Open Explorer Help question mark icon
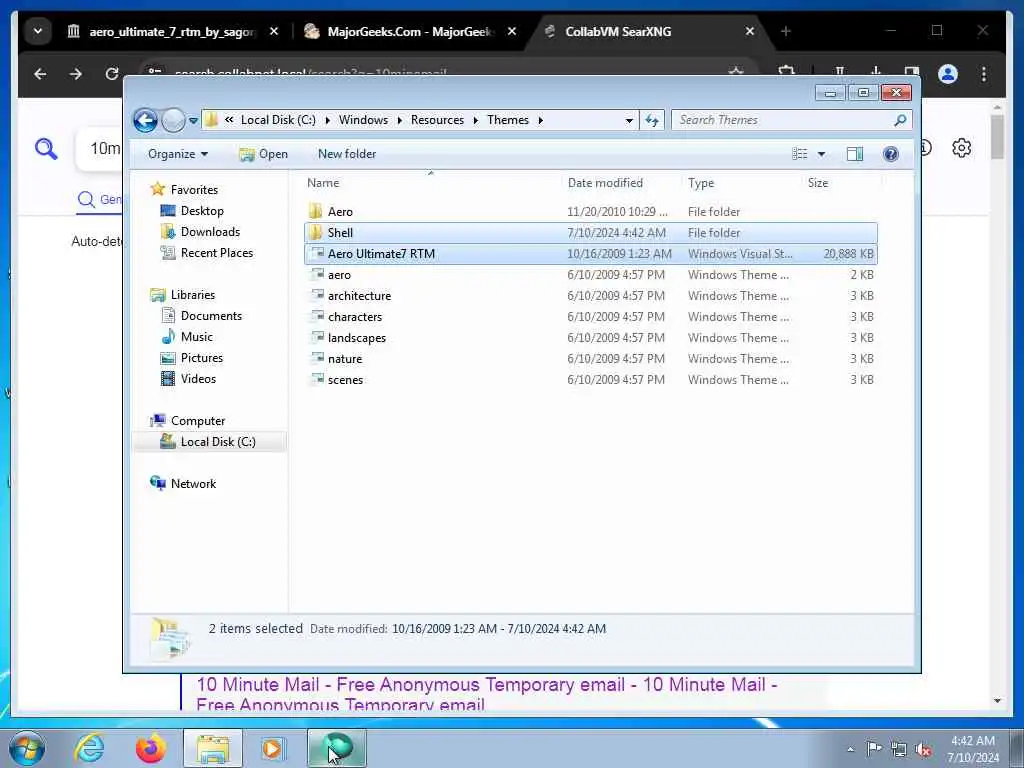The width and height of the screenshot is (1024, 768). coord(891,154)
